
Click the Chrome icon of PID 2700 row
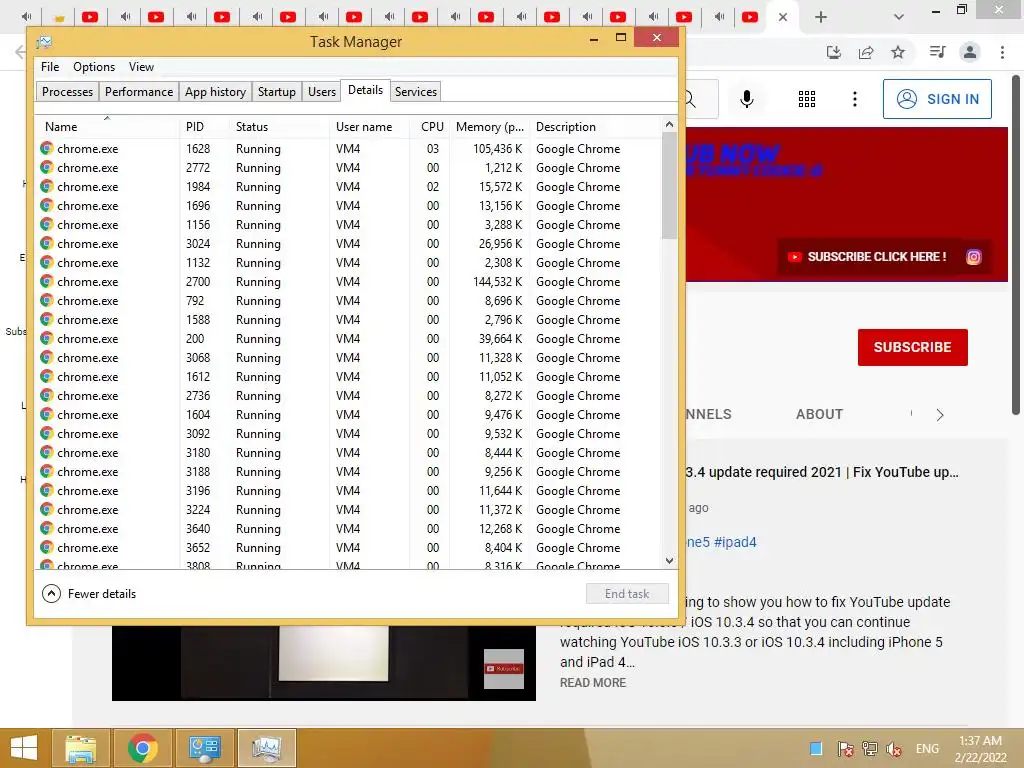[x=46, y=281]
